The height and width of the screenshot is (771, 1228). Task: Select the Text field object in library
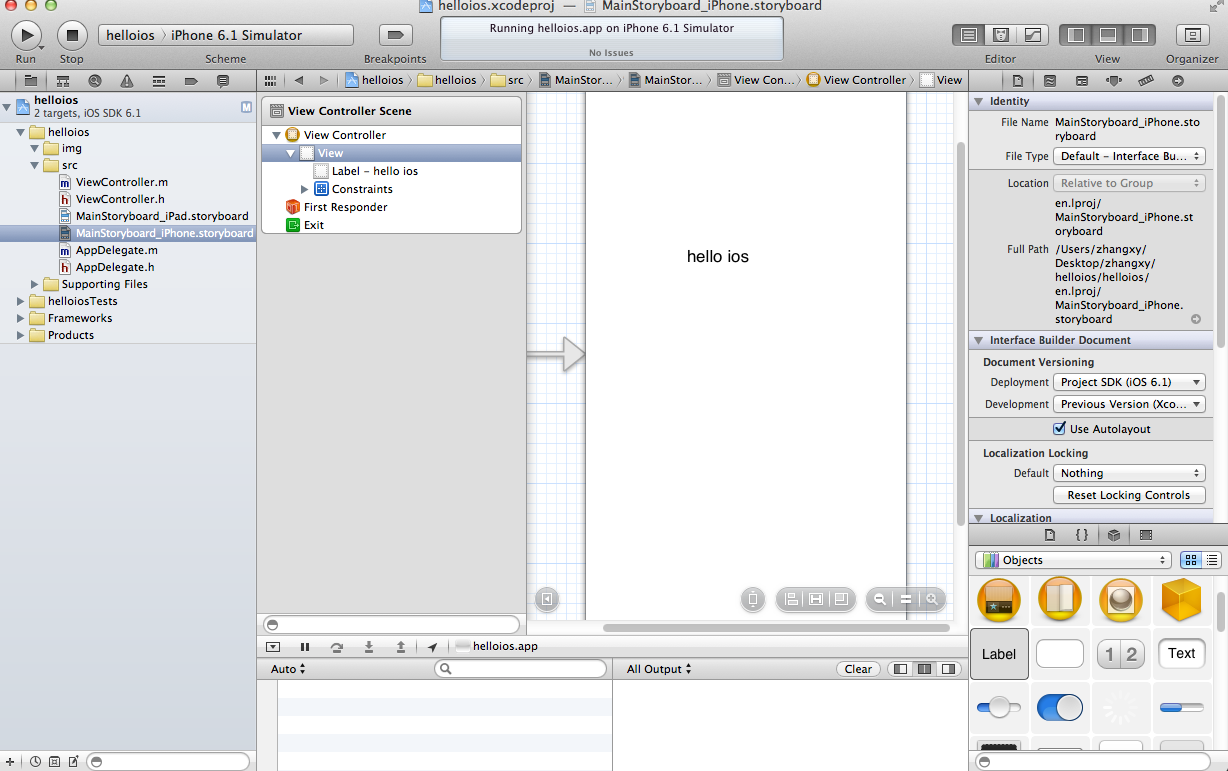1181,654
